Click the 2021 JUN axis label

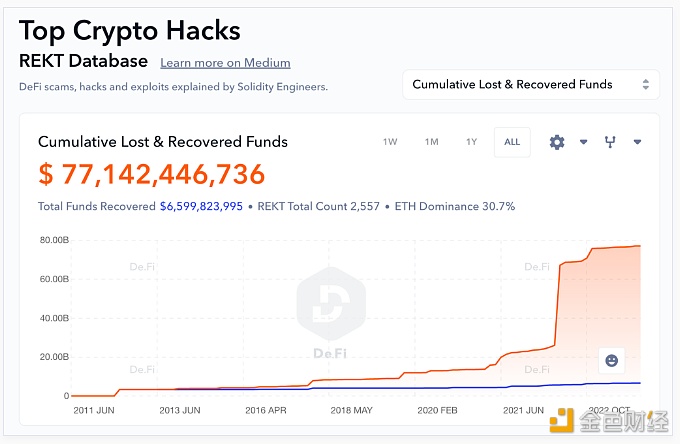click(x=523, y=410)
